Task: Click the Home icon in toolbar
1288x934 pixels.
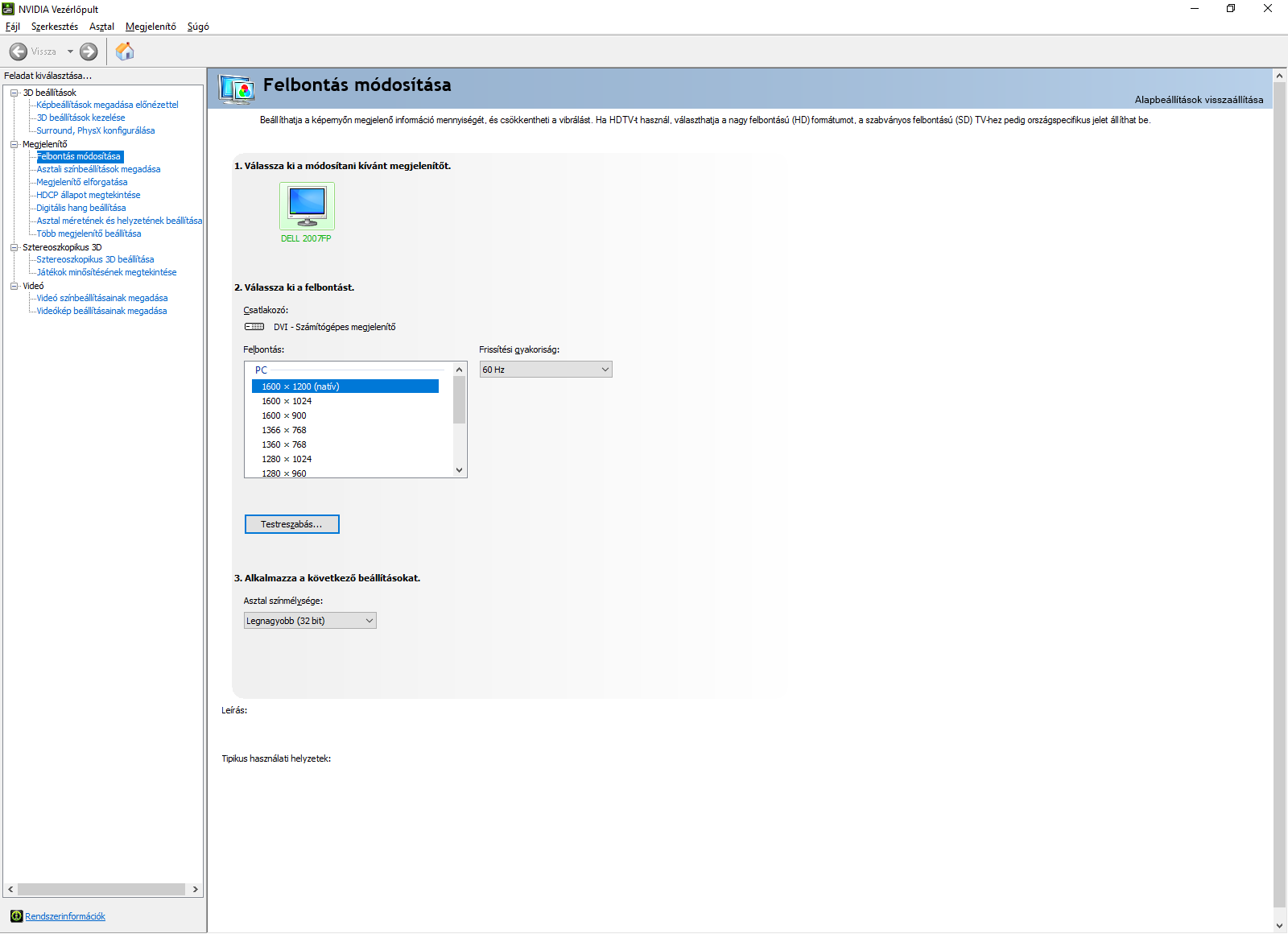Action: (x=125, y=52)
